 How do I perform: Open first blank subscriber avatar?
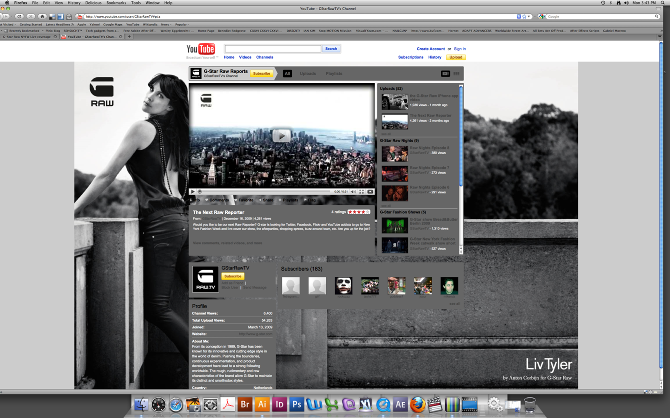tap(291, 286)
